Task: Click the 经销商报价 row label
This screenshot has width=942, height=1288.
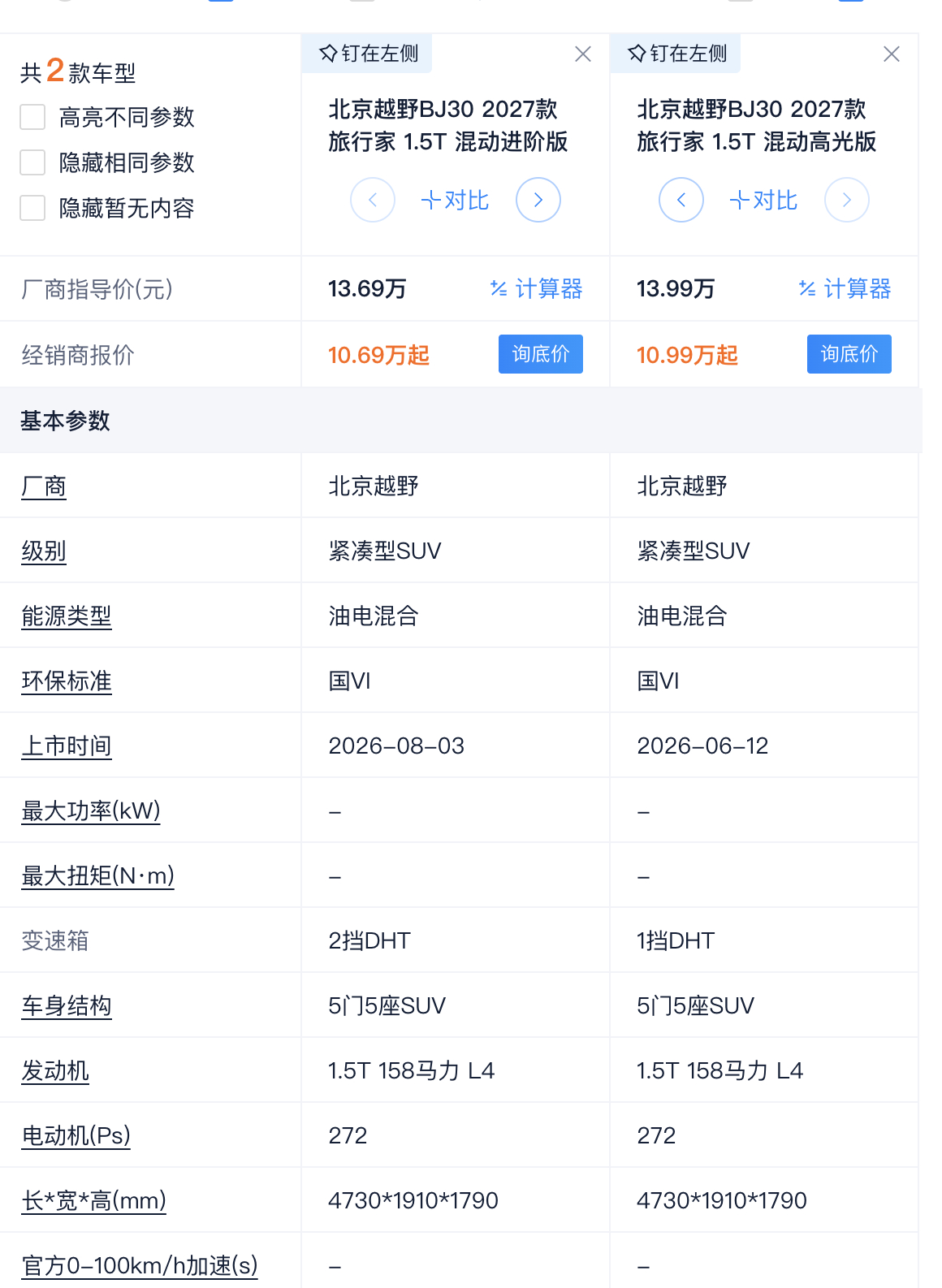Action: point(78,355)
